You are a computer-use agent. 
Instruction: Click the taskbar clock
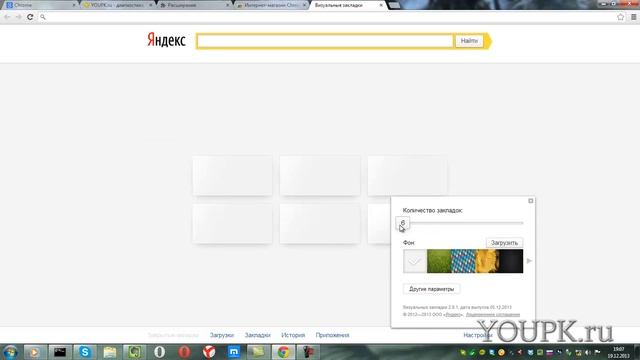tap(618, 352)
